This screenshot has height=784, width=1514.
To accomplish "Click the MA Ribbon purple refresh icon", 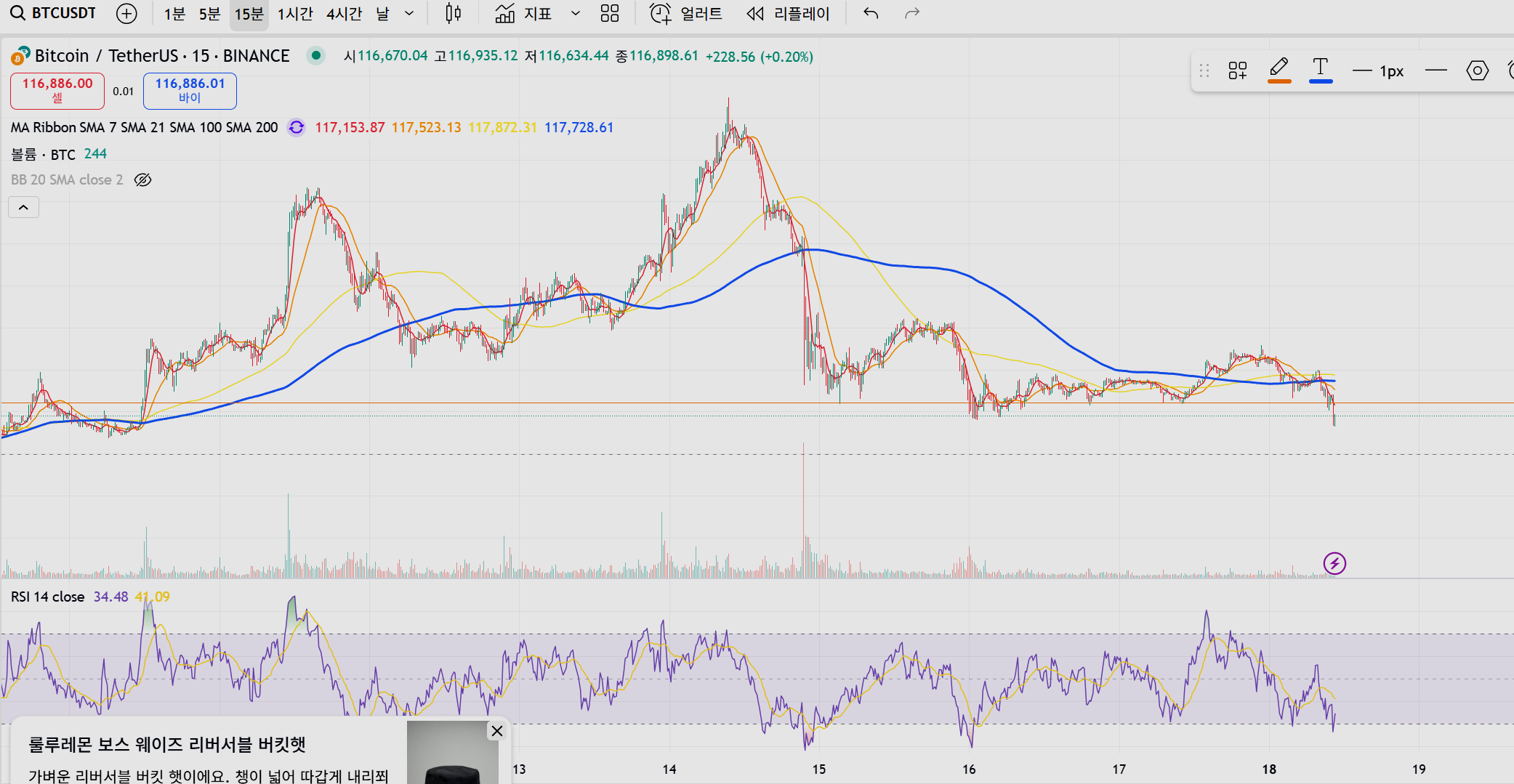I will point(296,128).
